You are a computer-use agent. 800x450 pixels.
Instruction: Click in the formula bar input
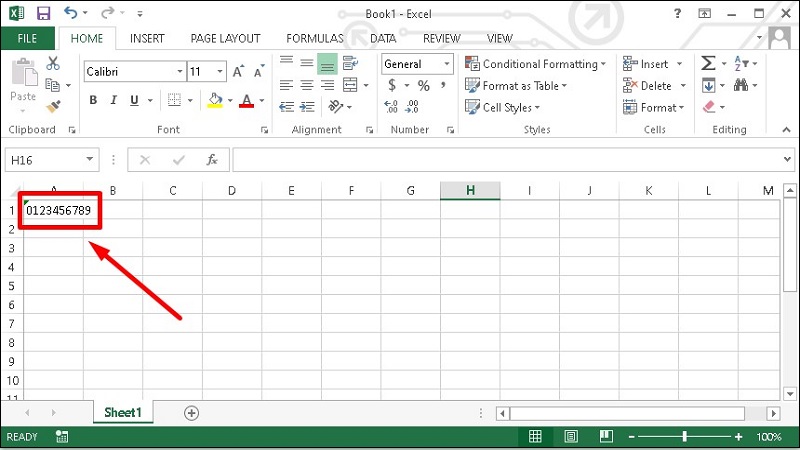coord(507,160)
